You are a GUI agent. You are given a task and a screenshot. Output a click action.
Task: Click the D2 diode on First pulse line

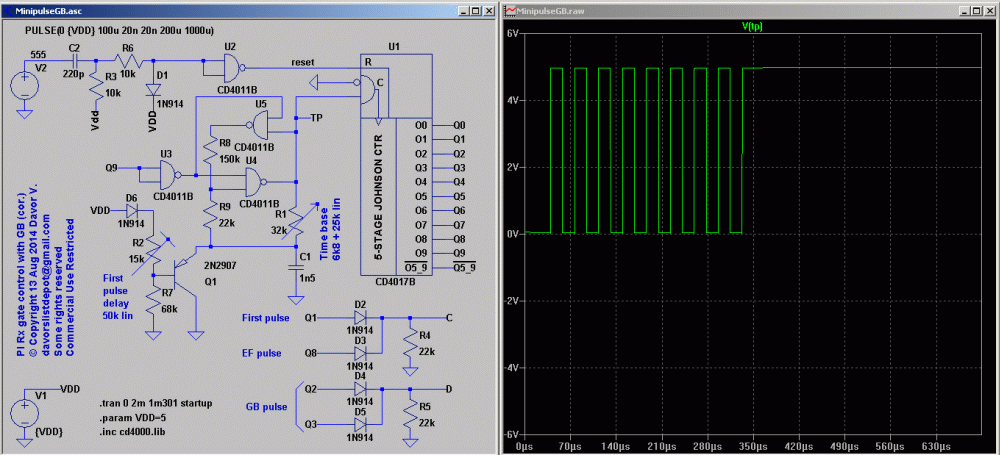361,318
